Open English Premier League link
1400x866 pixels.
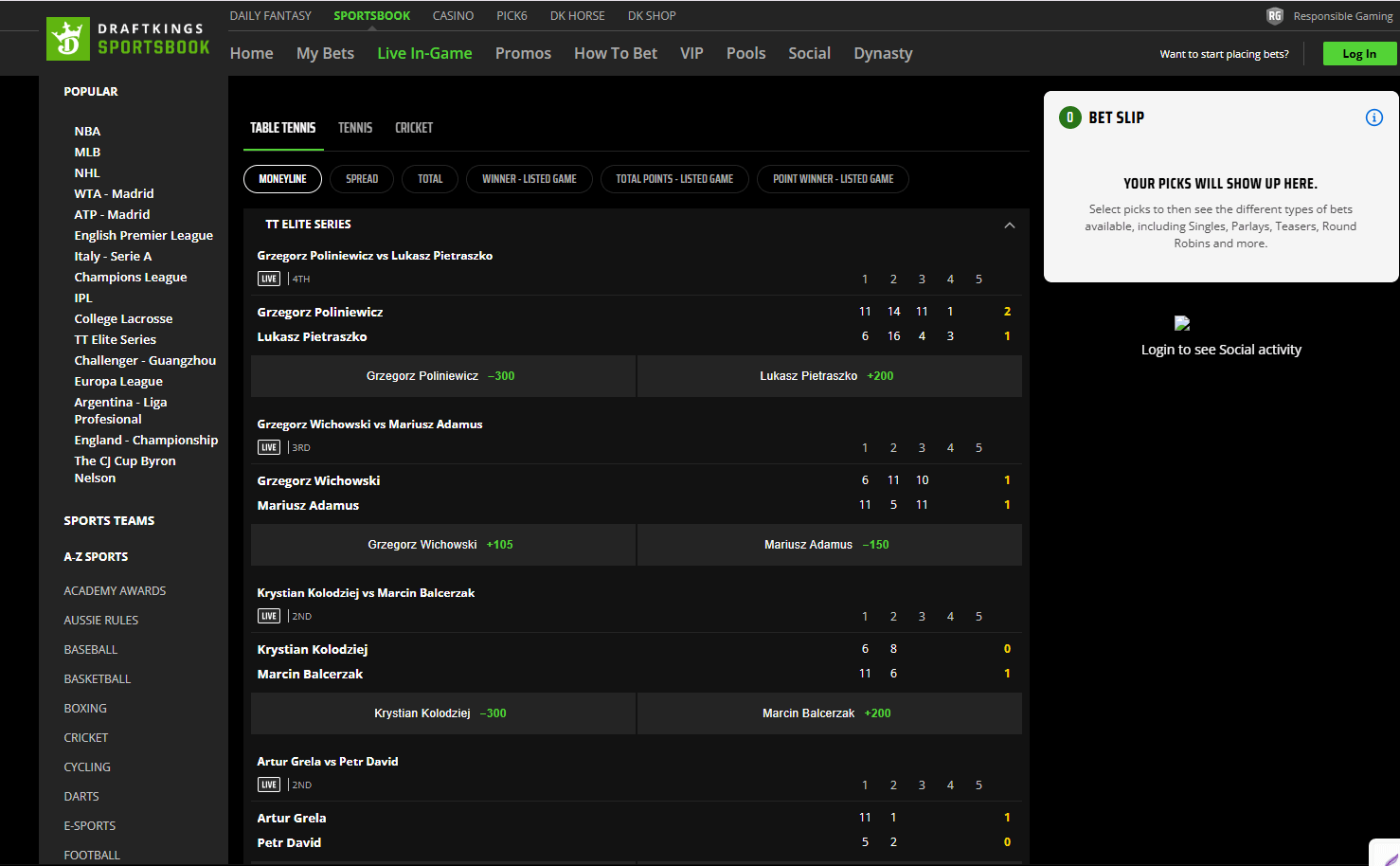click(144, 236)
